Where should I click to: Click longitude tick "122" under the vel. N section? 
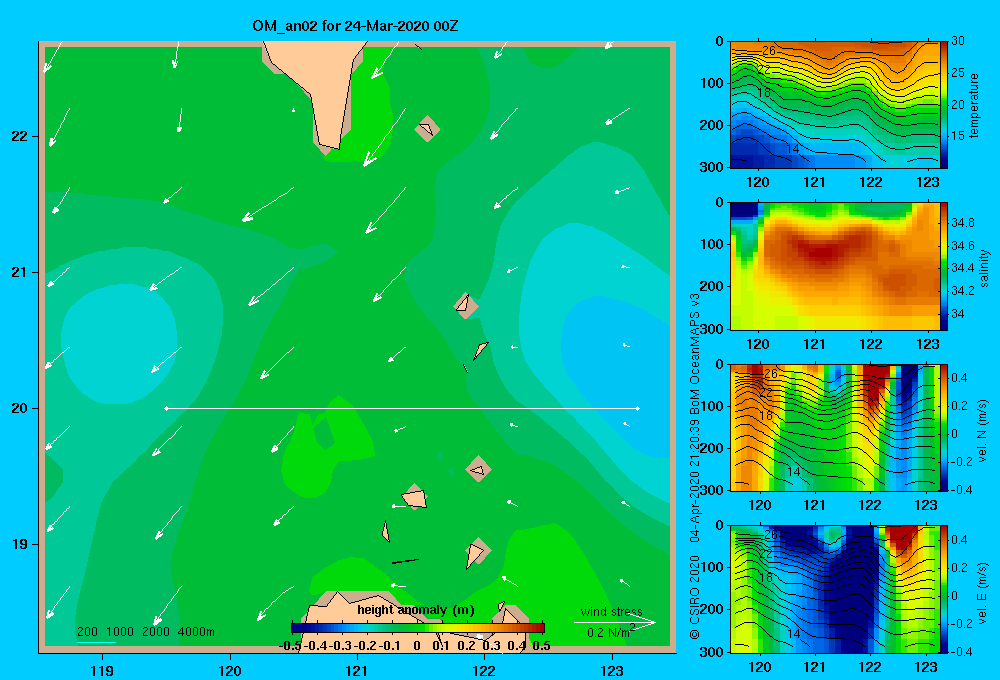pos(870,505)
